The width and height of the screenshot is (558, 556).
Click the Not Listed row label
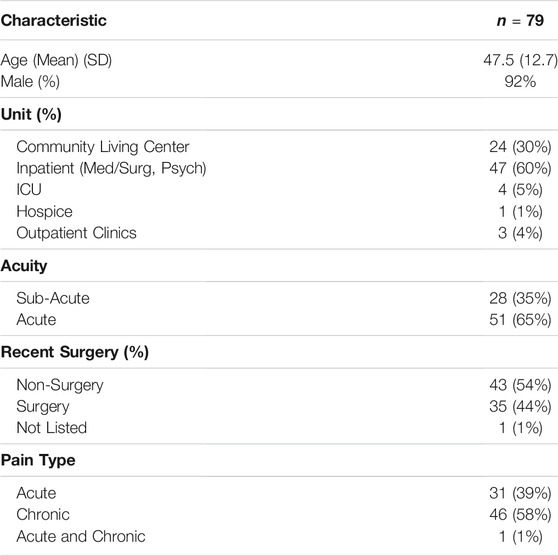coord(52,428)
